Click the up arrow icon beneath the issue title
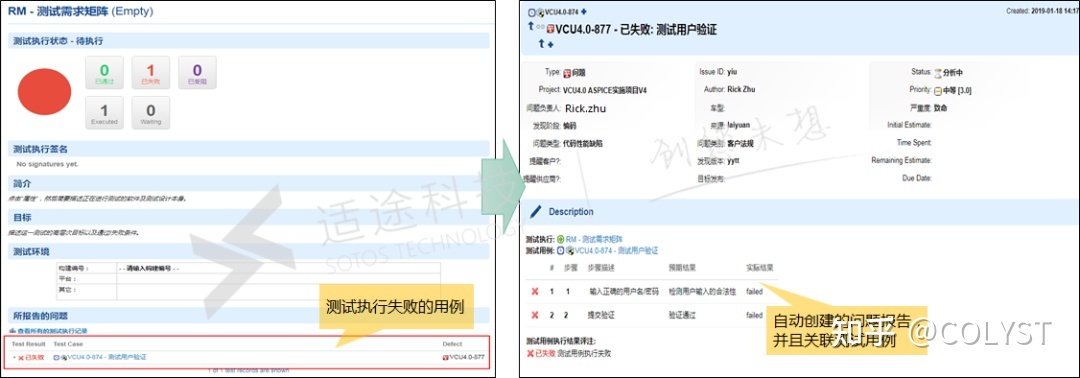 coord(541,43)
